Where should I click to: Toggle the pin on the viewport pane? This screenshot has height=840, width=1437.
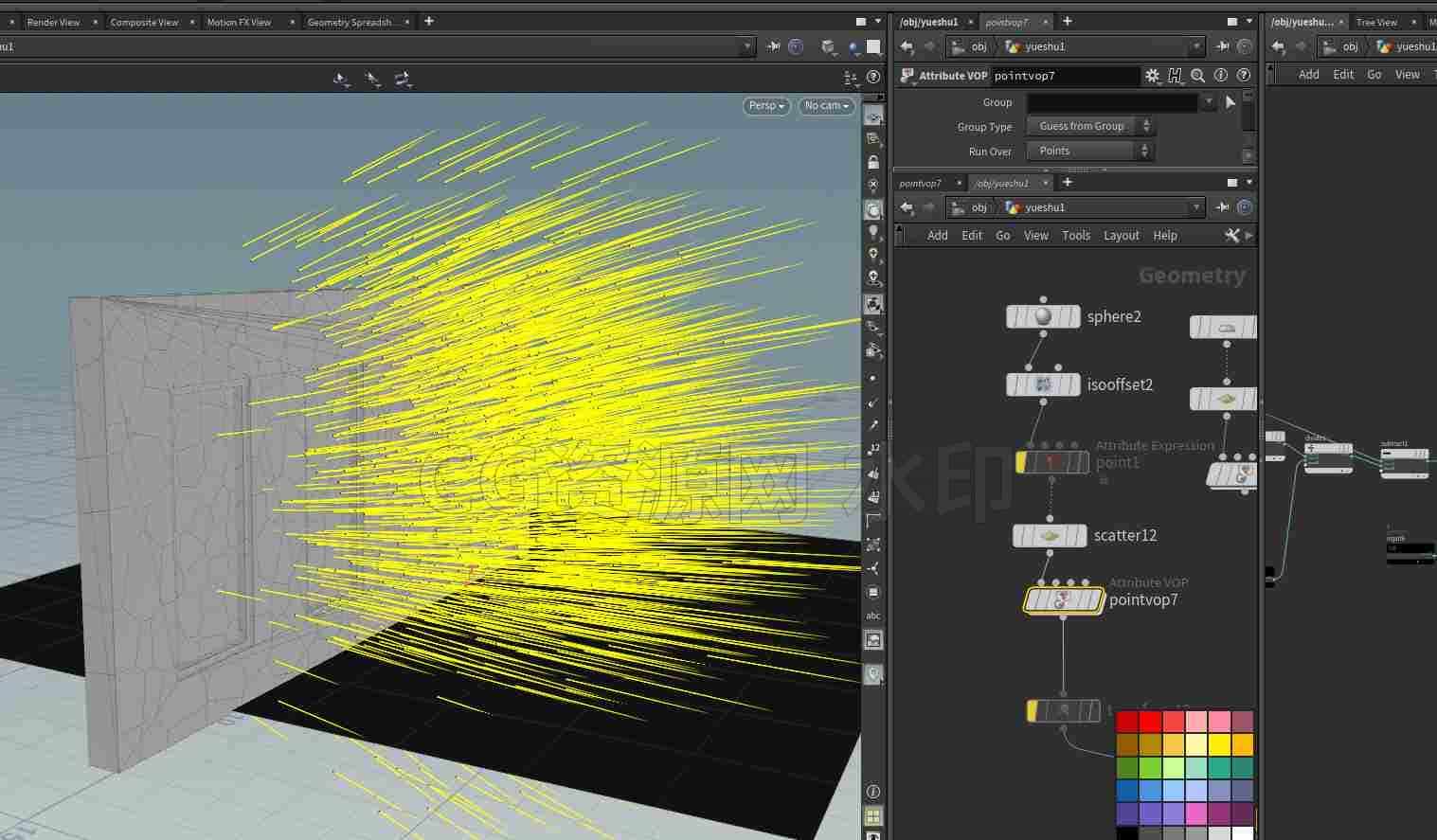point(773,46)
